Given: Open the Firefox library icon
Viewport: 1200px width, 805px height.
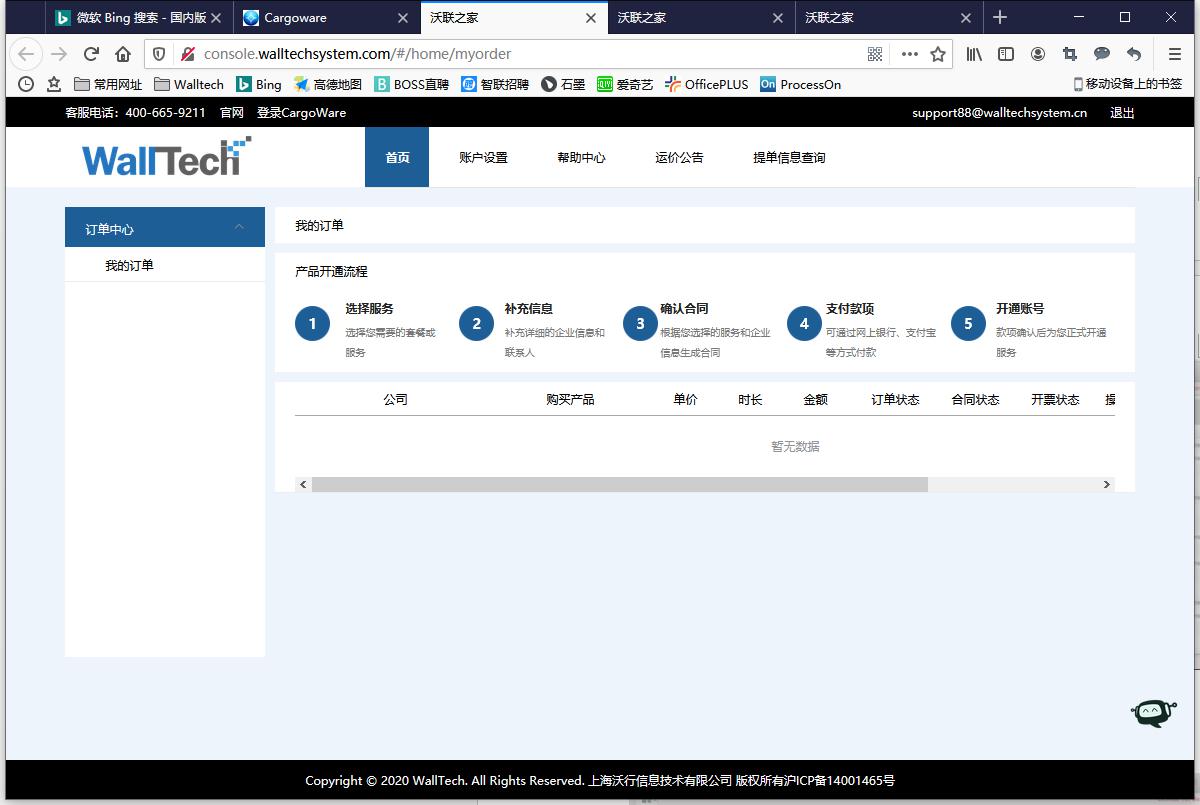Looking at the screenshot, I should tap(974, 54).
